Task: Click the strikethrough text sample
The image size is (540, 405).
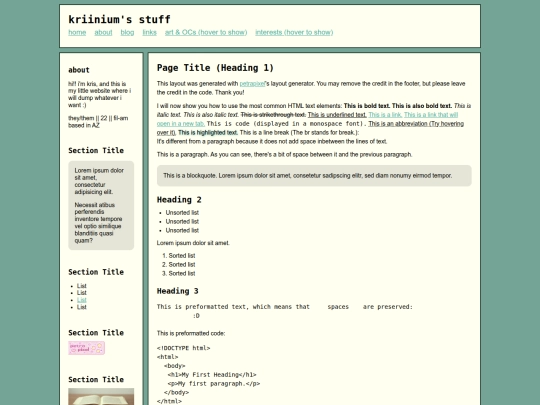Action: [x=273, y=115]
